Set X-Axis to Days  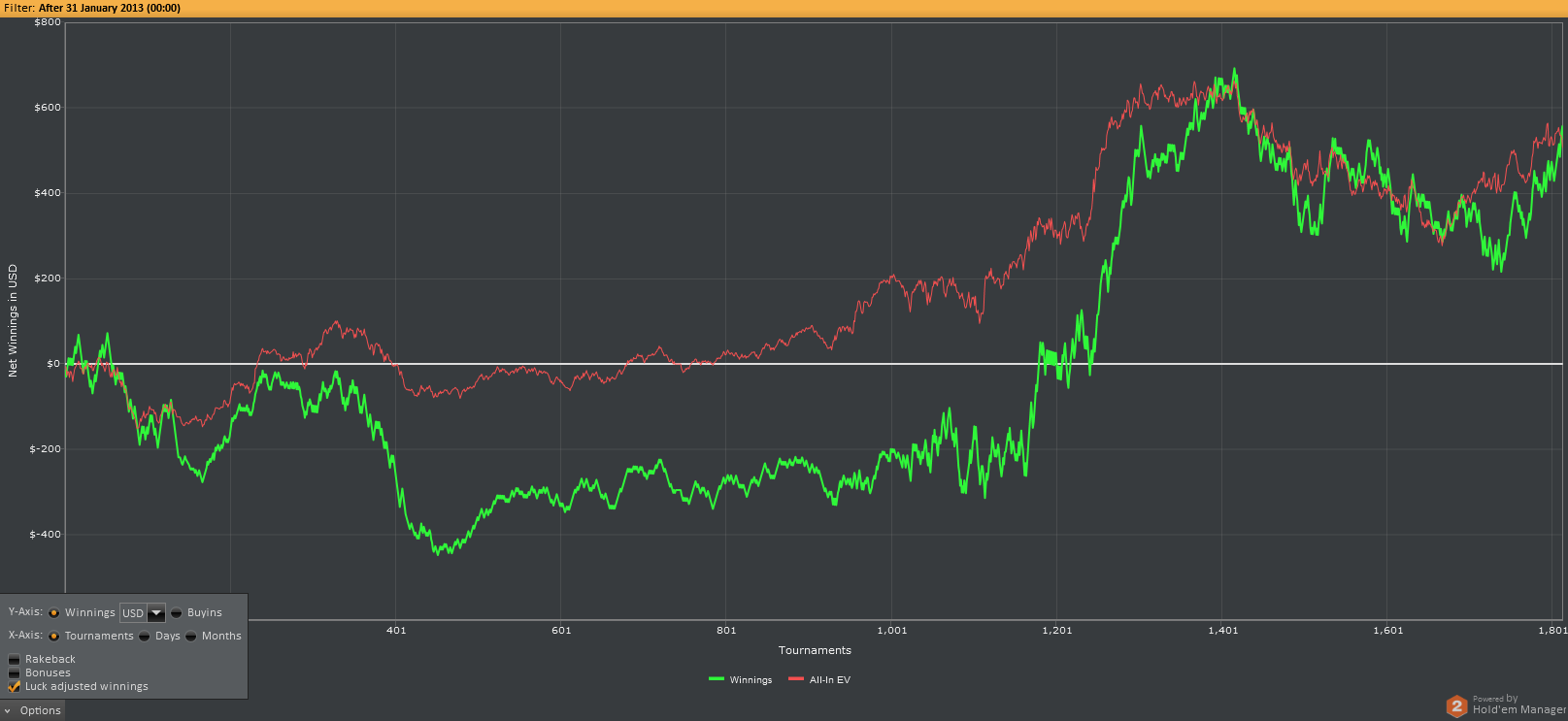(145, 636)
